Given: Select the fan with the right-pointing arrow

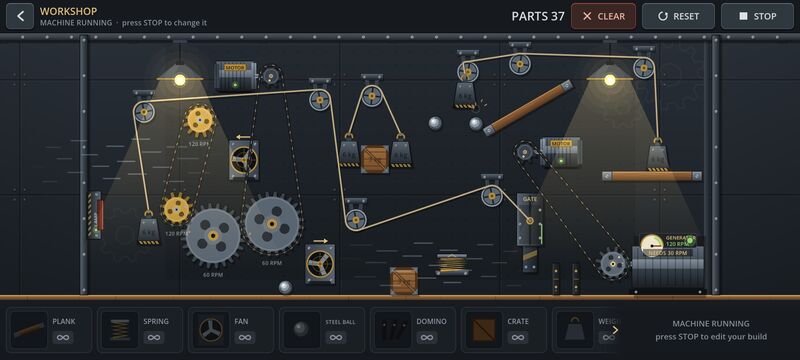Looking at the screenshot, I should click(x=320, y=264).
